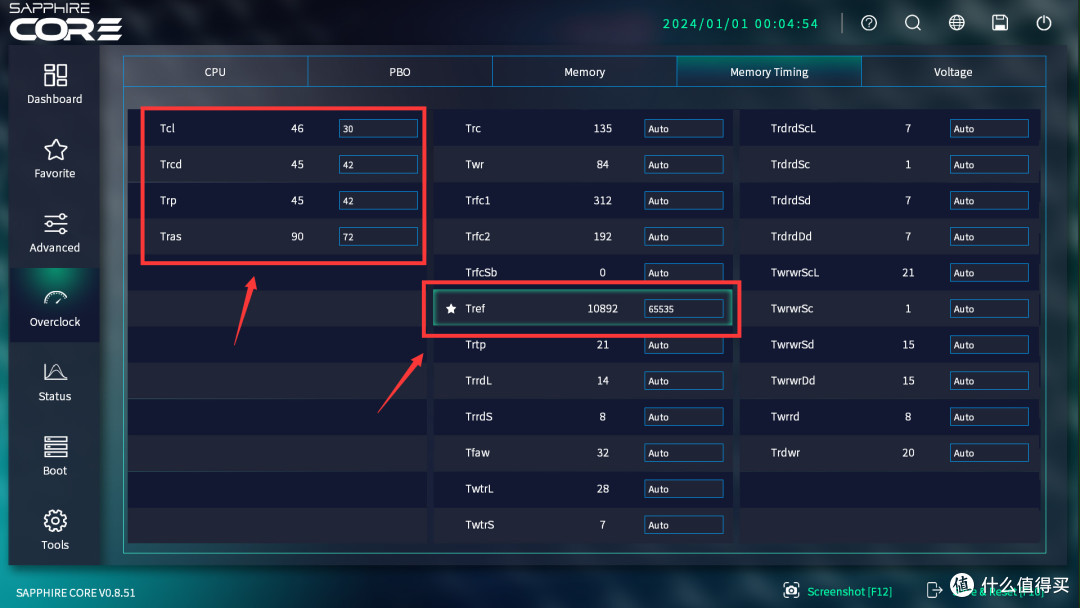The image size is (1080, 608).
Task: Click the Tras value field showing 72
Action: [x=378, y=237]
